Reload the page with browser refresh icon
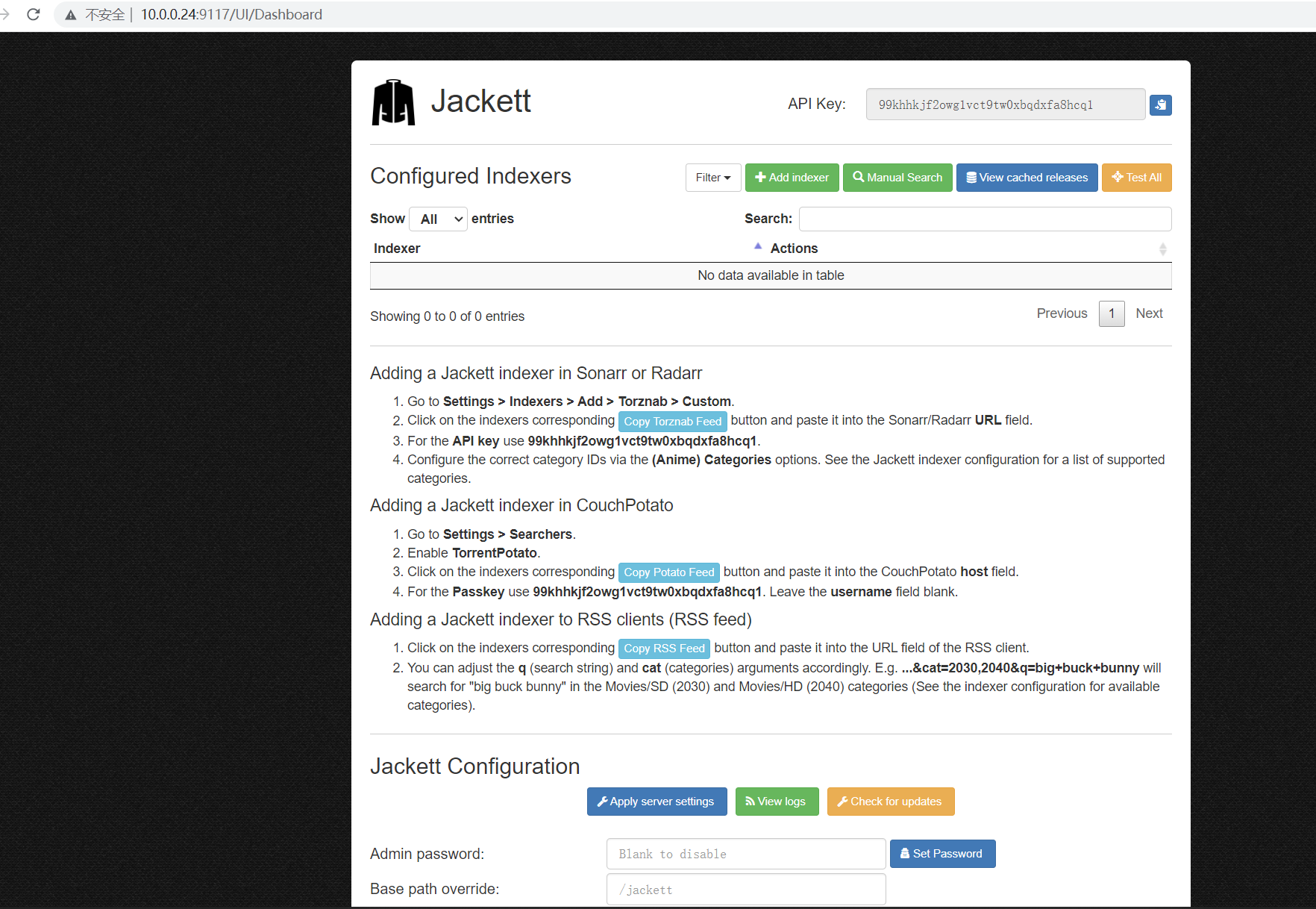This screenshot has height=909, width=1316. point(34,14)
